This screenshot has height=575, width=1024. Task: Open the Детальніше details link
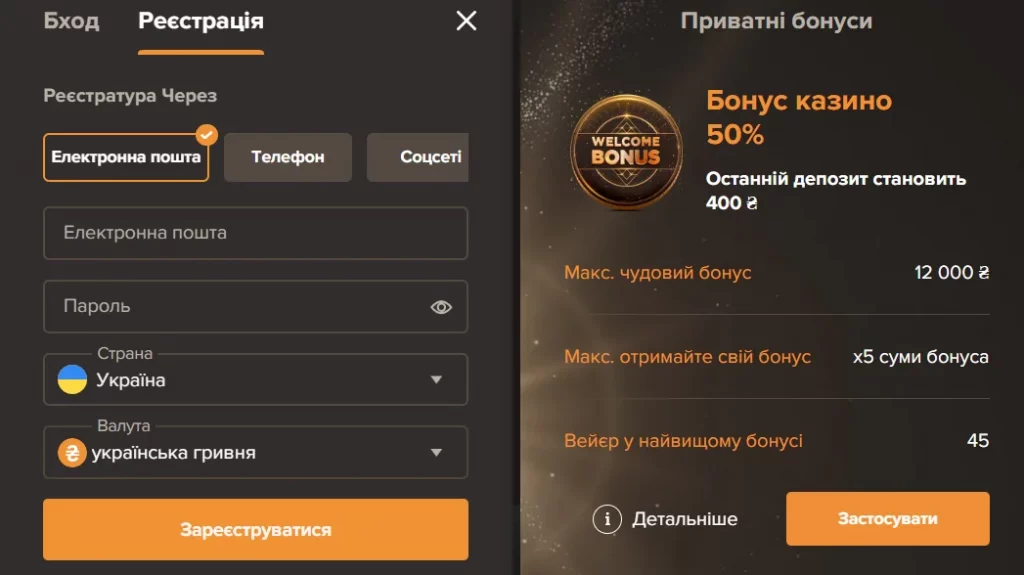(684, 519)
